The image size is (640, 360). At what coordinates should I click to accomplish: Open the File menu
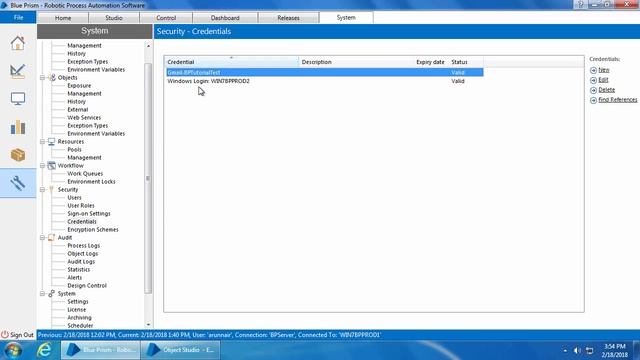point(18,18)
